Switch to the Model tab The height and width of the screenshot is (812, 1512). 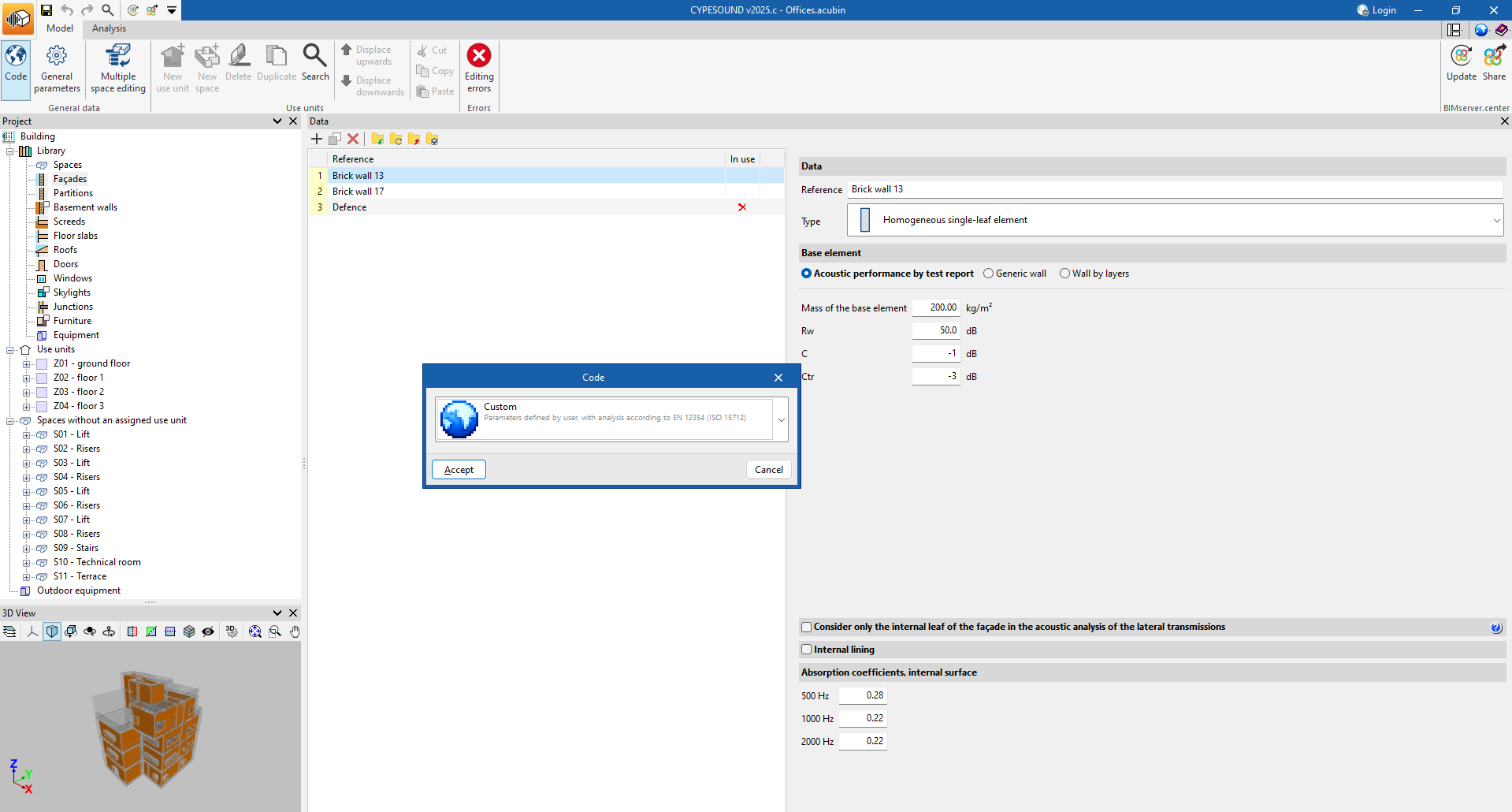[x=60, y=28]
